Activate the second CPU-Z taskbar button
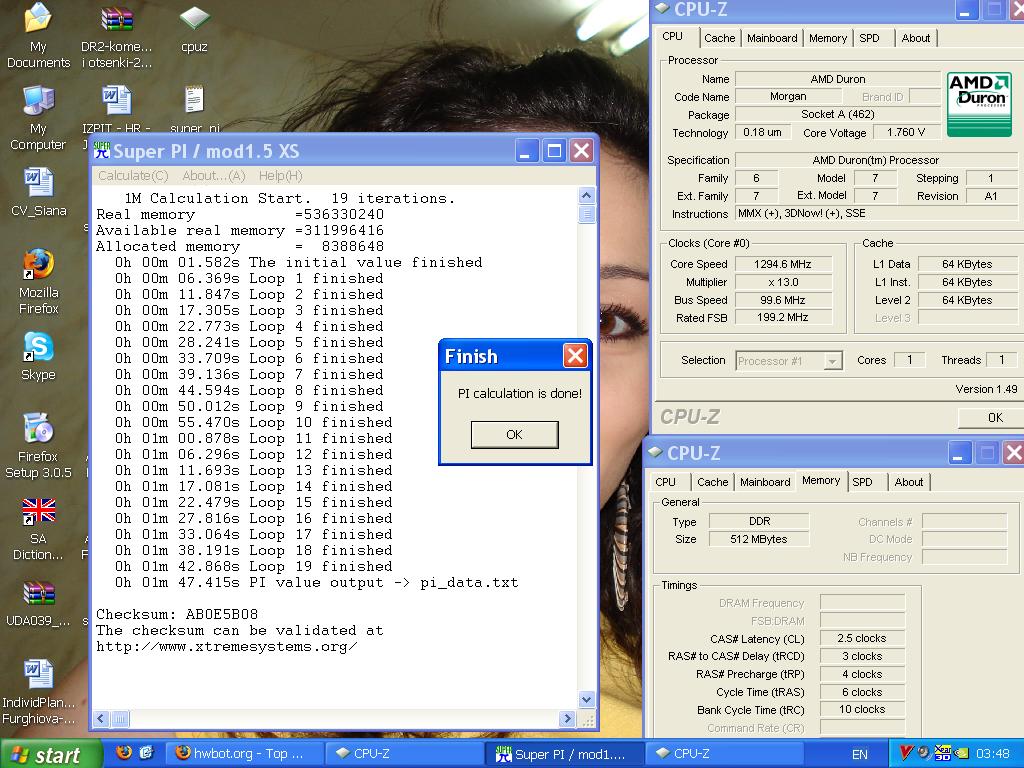This screenshot has height=768, width=1024. pyautogui.click(x=722, y=754)
